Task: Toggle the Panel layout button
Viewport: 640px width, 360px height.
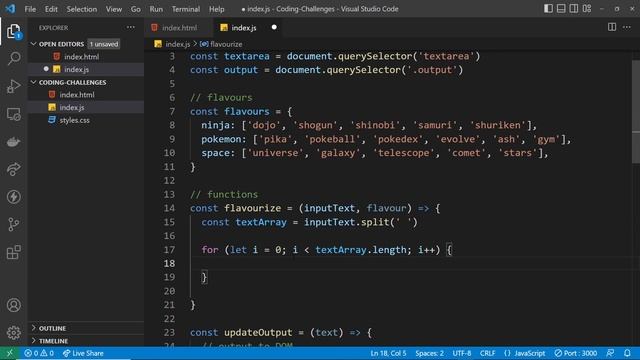Action: (561, 9)
